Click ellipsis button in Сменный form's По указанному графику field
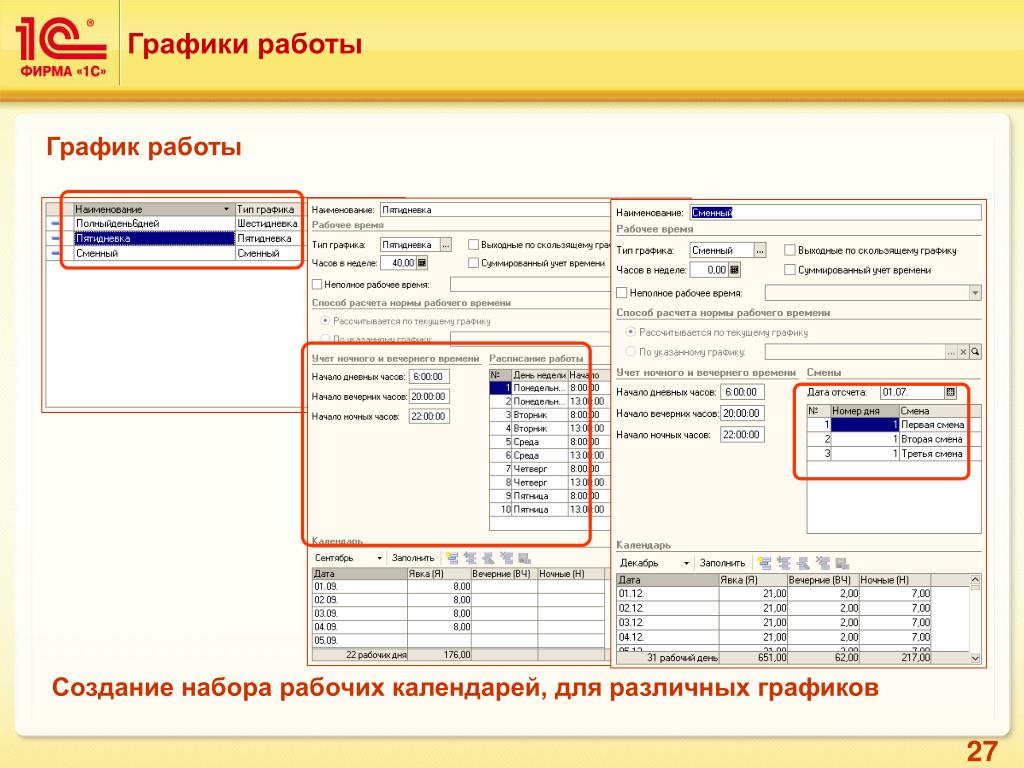 tap(952, 352)
